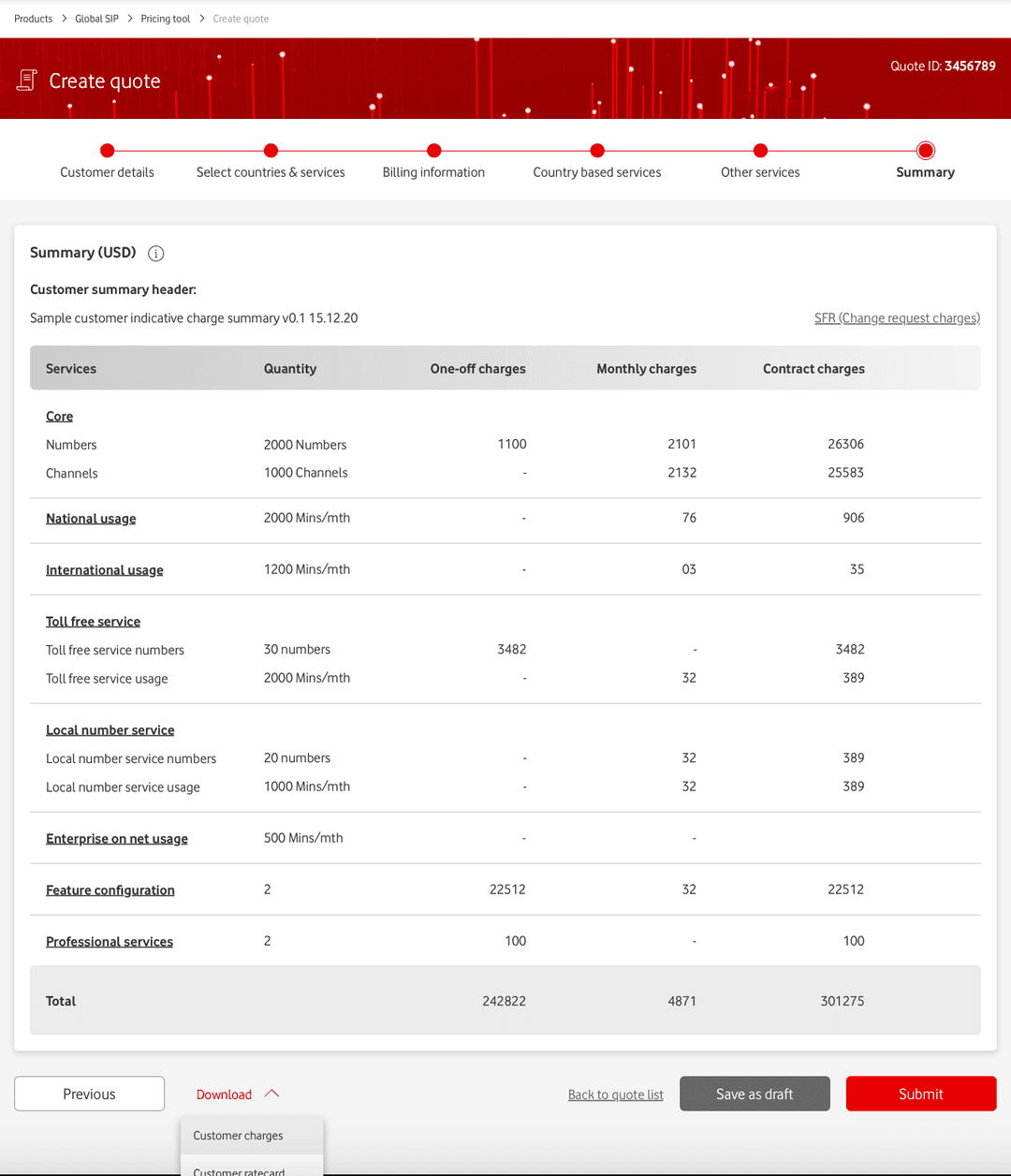
Task: Open the International usage link
Action: point(105,570)
